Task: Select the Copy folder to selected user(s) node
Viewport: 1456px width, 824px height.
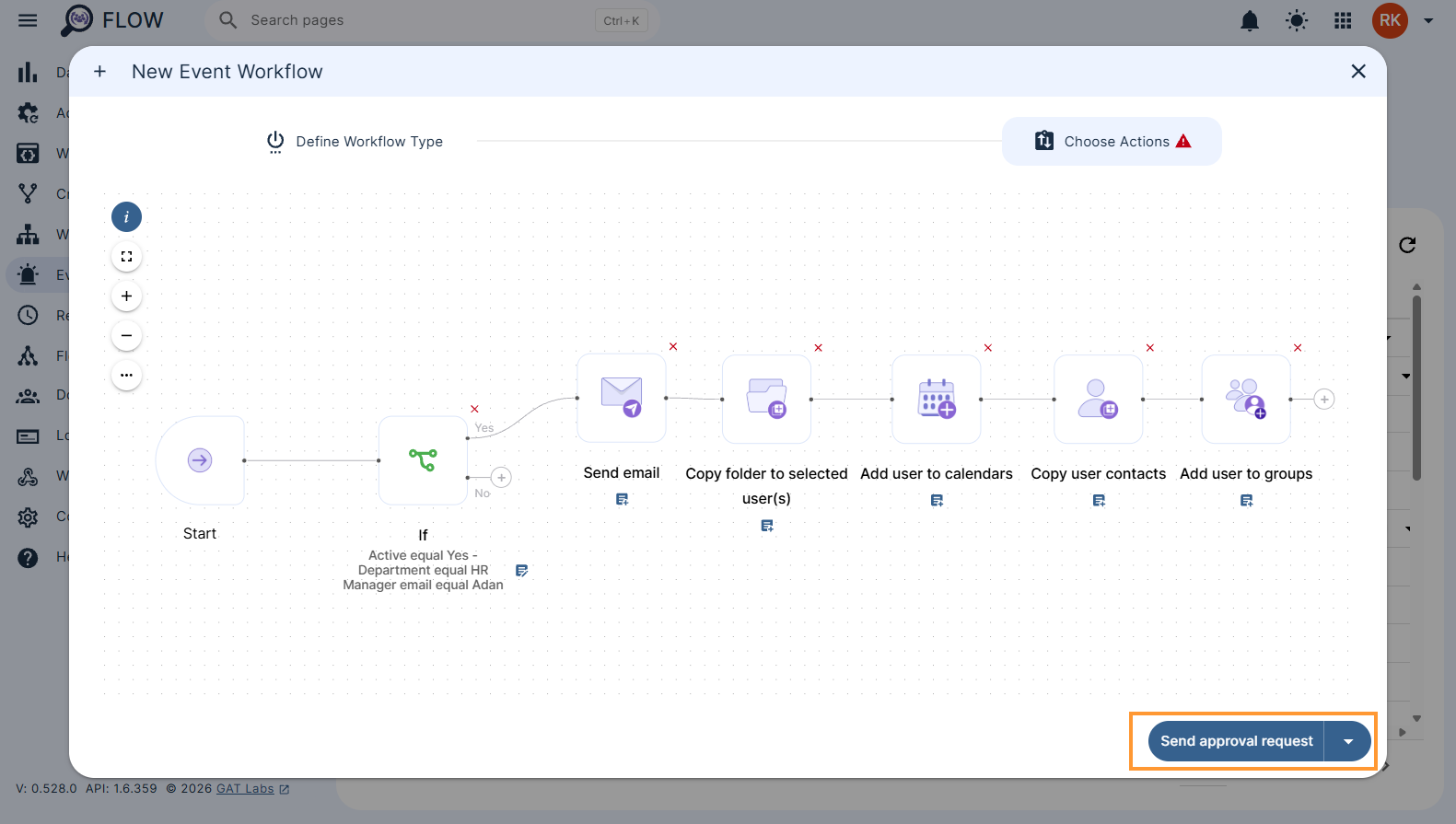Action: (x=766, y=399)
